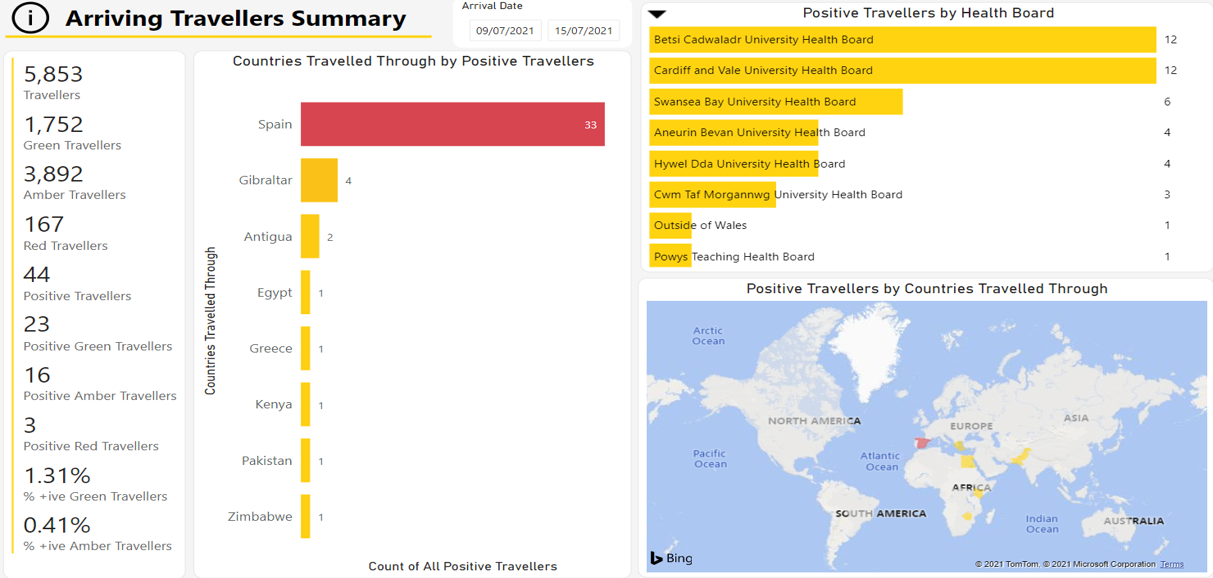This screenshot has height=578, width=1213.
Task: Select the Cardiff and Vale University Health Board bar
Action: [x=902, y=70]
